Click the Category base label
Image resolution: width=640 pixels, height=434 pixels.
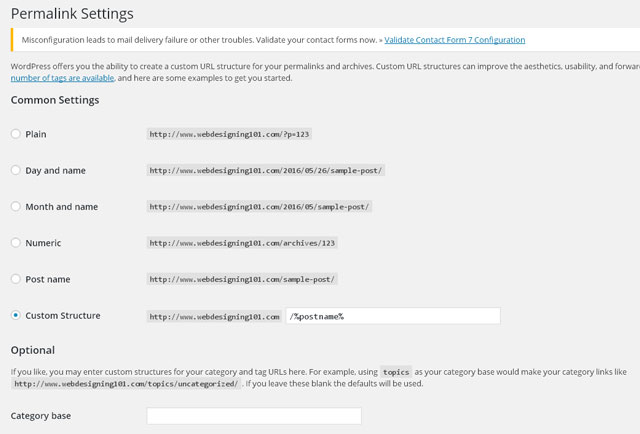[41, 416]
